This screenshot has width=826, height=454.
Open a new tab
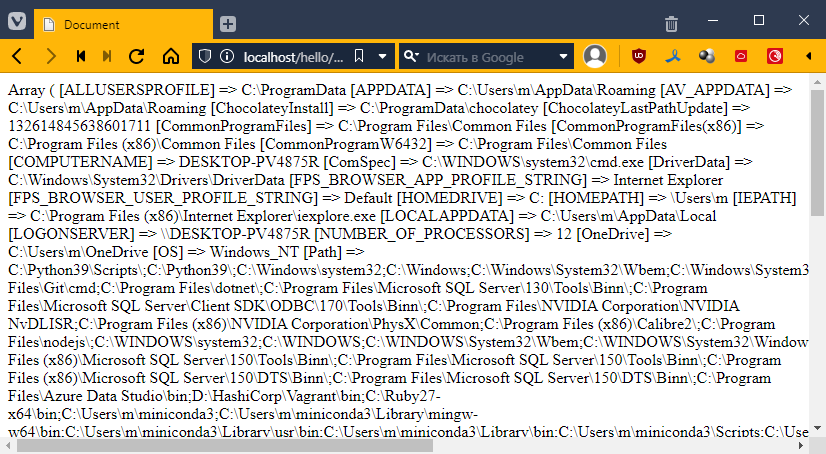tap(228, 23)
